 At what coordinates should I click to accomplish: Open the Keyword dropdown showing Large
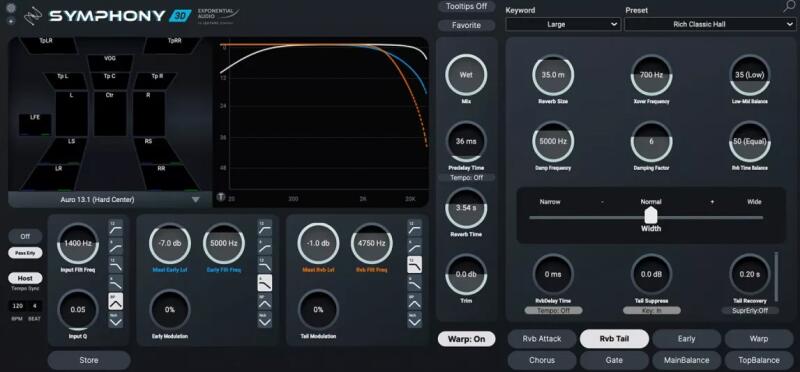[563, 24]
